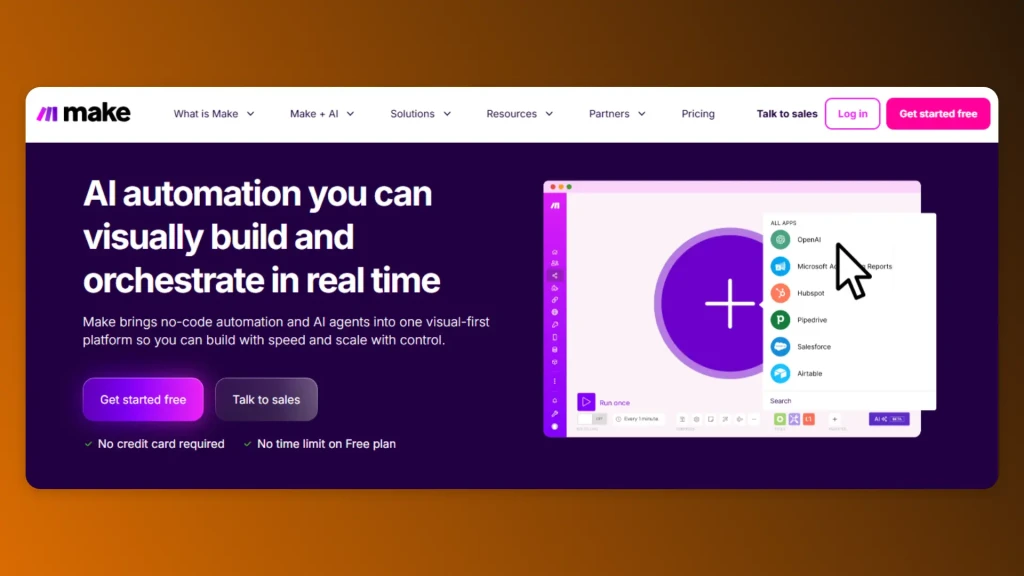1024x576 pixels.
Task: Open the Make logo in the navbar
Action: click(83, 113)
